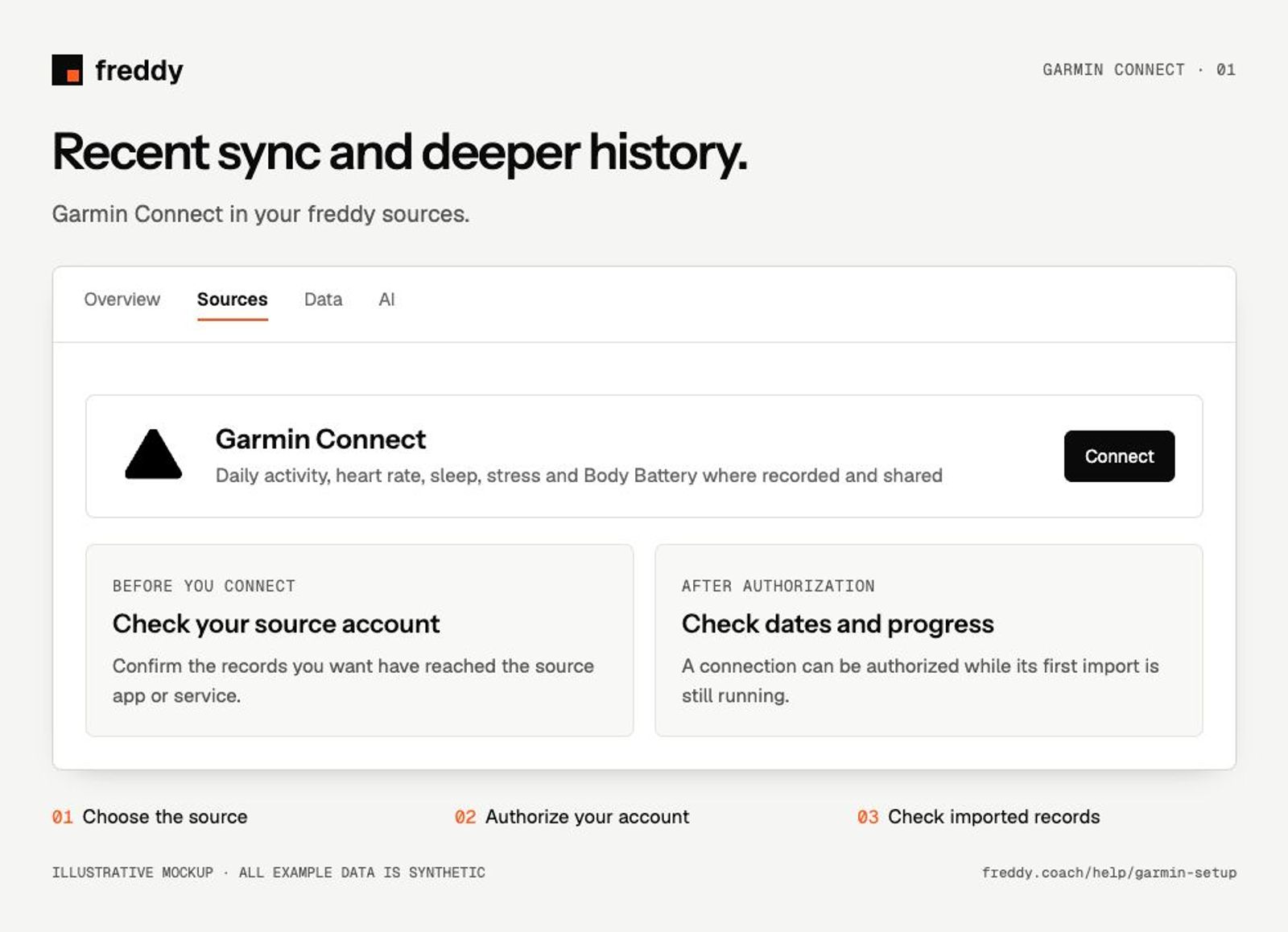
Task: Click the freddy square logo icon
Action: click(67, 70)
